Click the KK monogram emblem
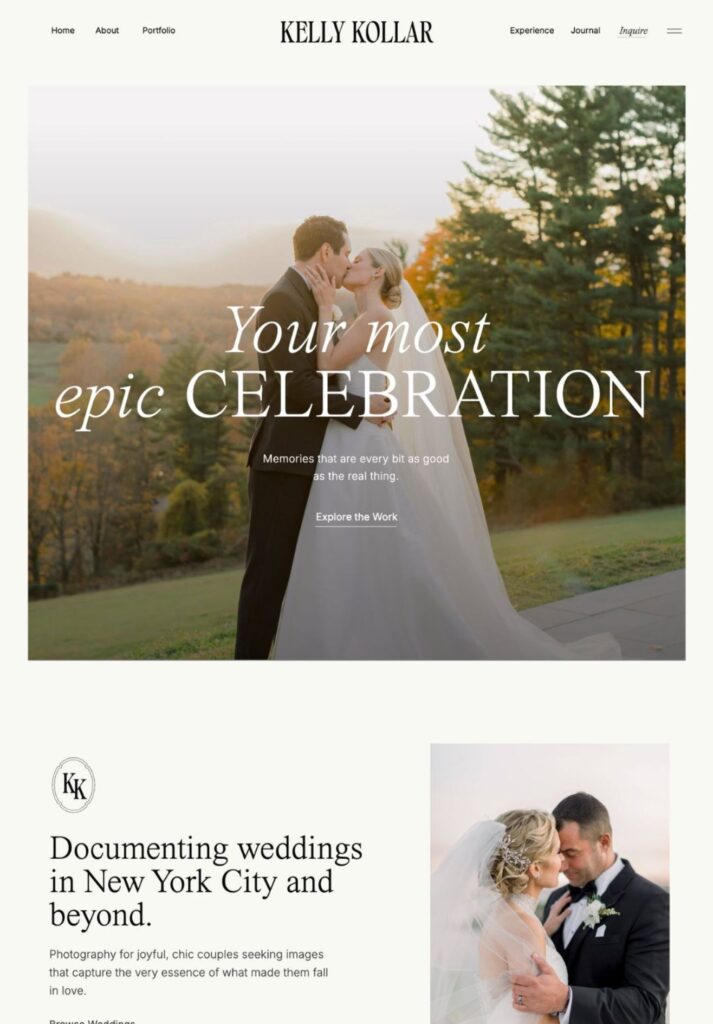This screenshot has height=1024, width=713. tap(73, 785)
